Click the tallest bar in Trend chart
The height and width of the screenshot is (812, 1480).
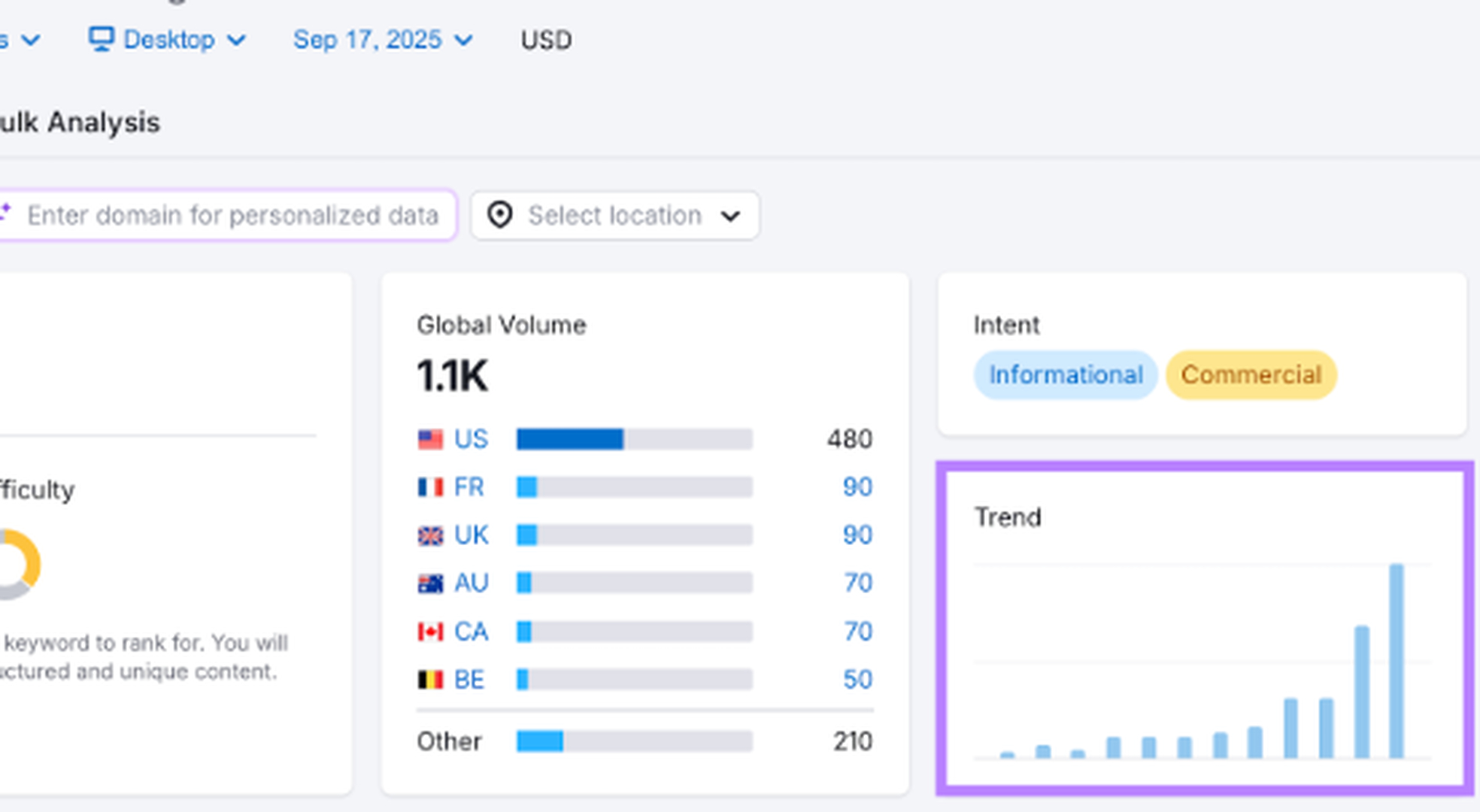click(x=1396, y=662)
